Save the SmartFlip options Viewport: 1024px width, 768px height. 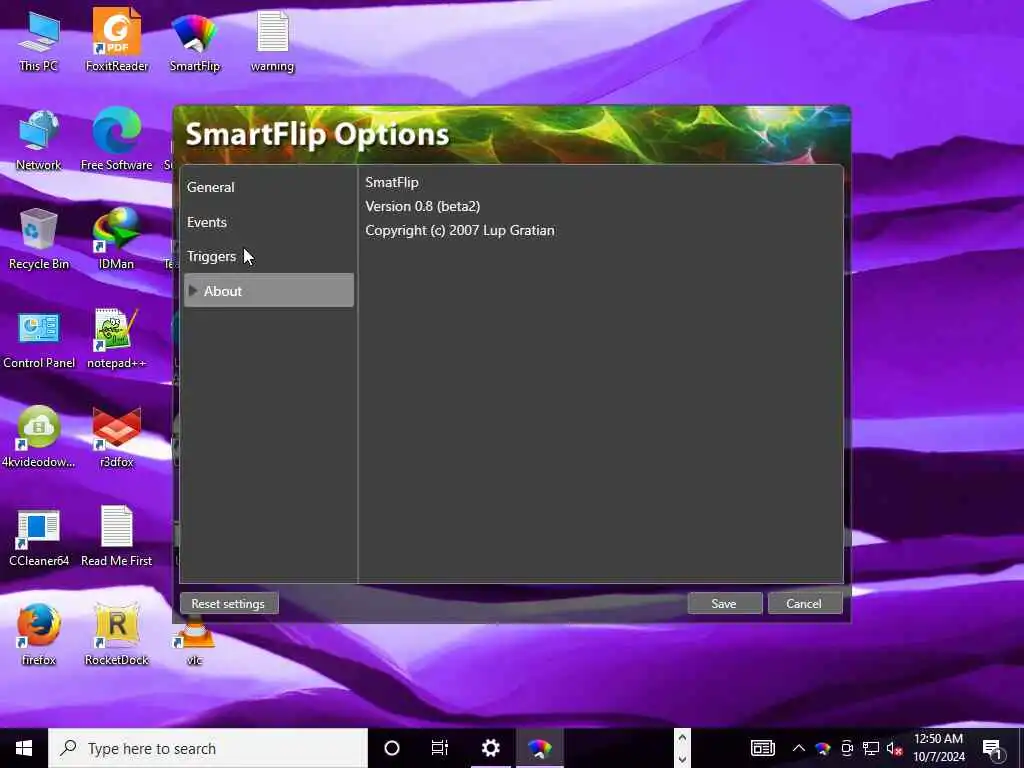[724, 603]
